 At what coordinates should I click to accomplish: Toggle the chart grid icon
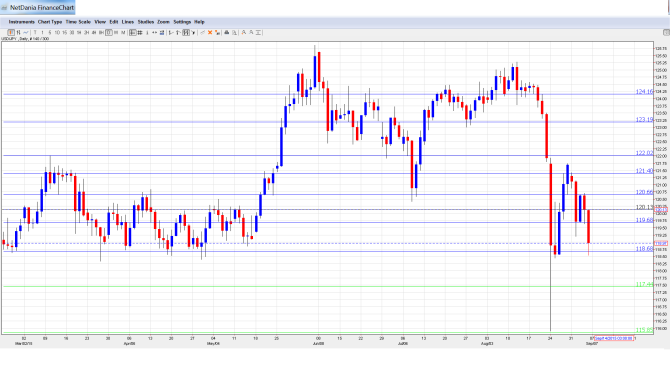coord(140,32)
